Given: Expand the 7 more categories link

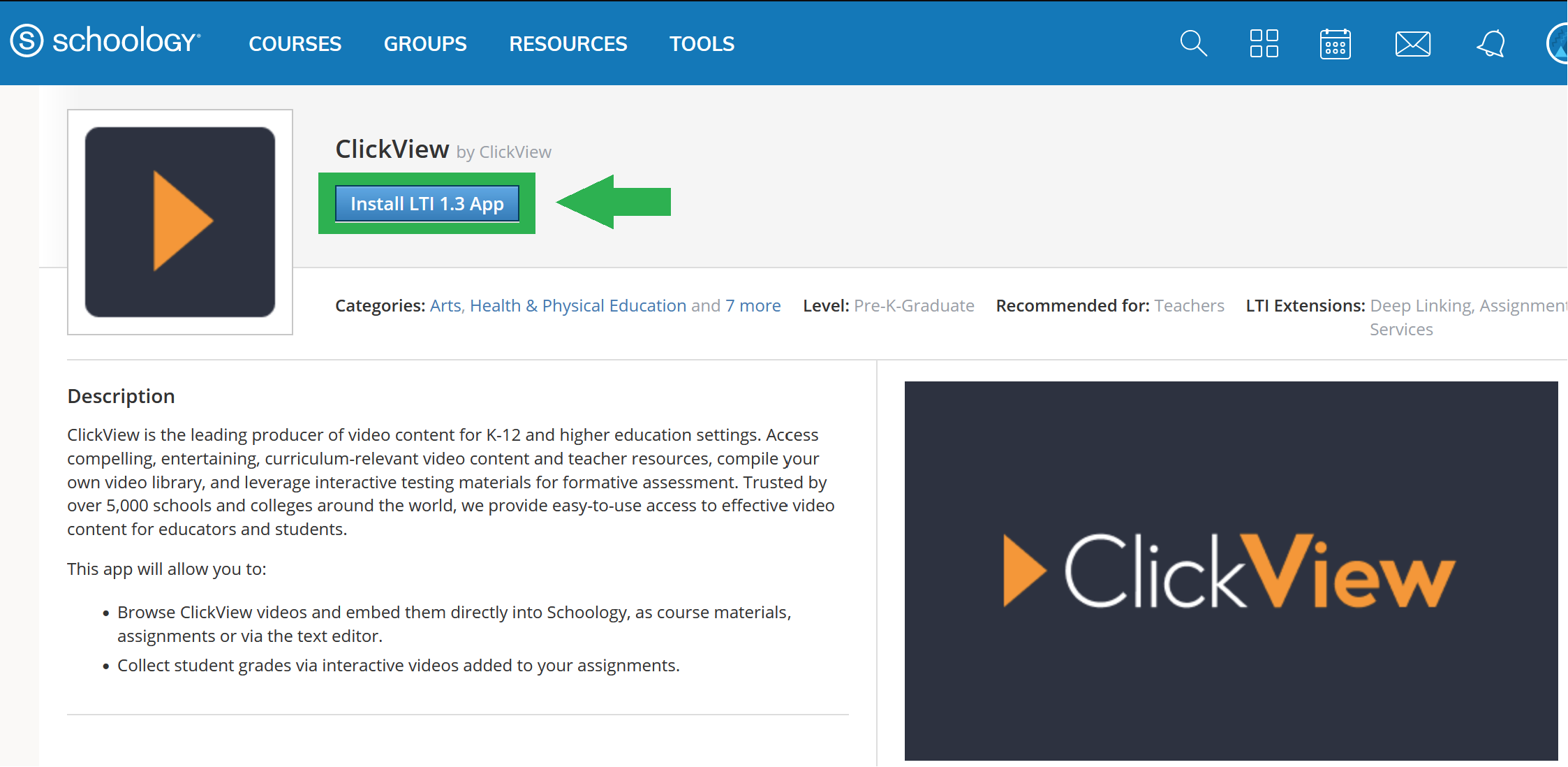Looking at the screenshot, I should (x=753, y=305).
